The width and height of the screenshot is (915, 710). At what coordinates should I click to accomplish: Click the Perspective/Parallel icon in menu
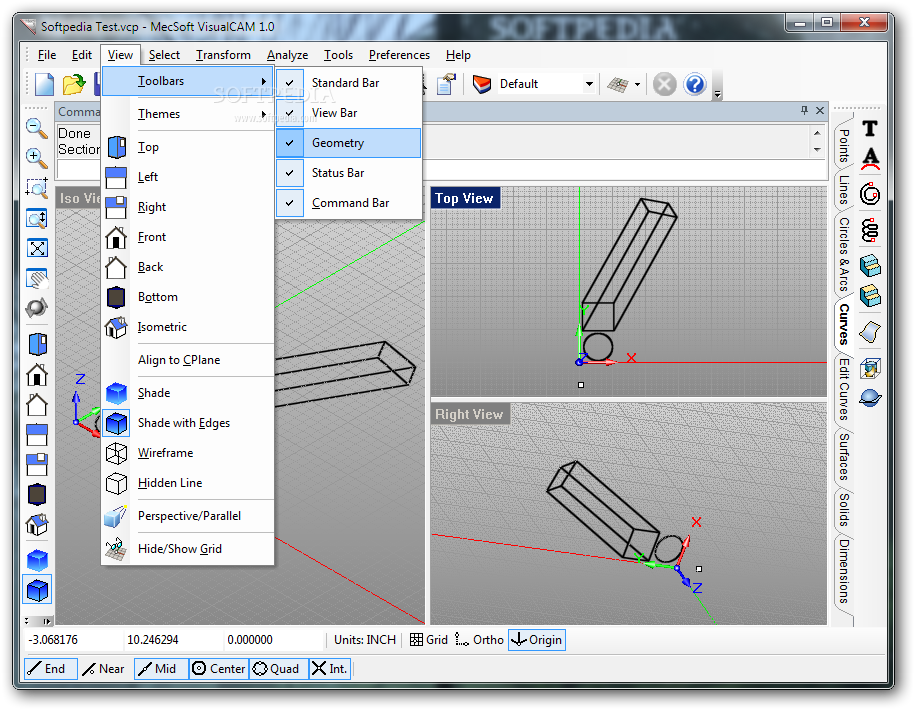(x=116, y=516)
